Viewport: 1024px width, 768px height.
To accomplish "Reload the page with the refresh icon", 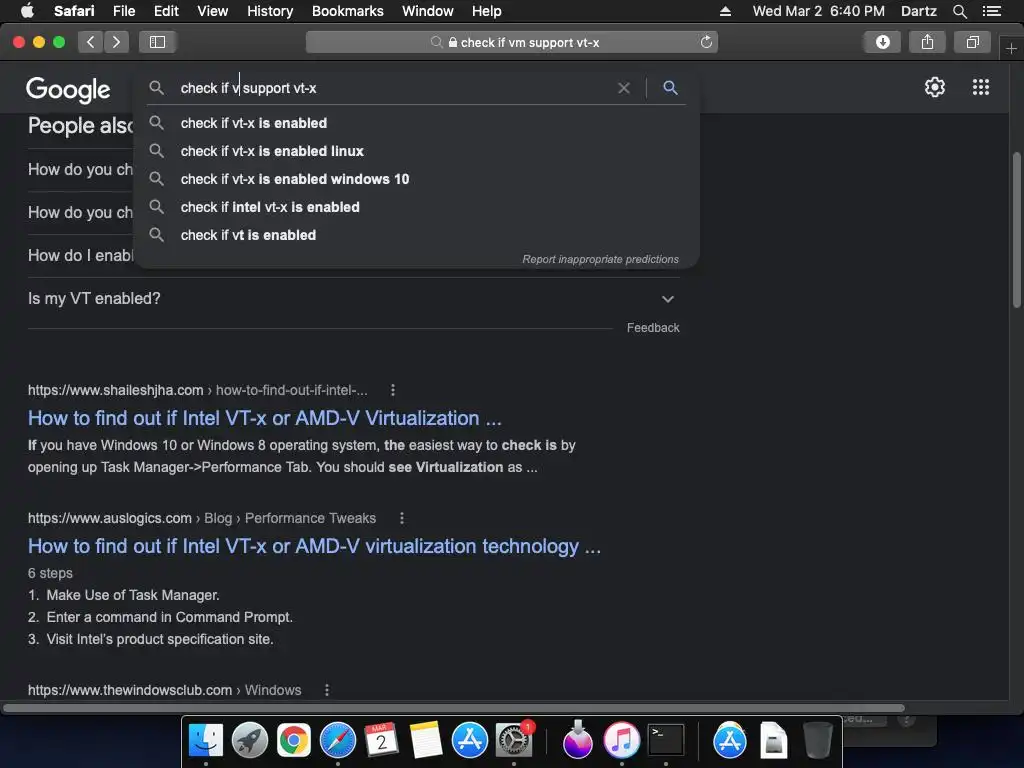I will 706,42.
